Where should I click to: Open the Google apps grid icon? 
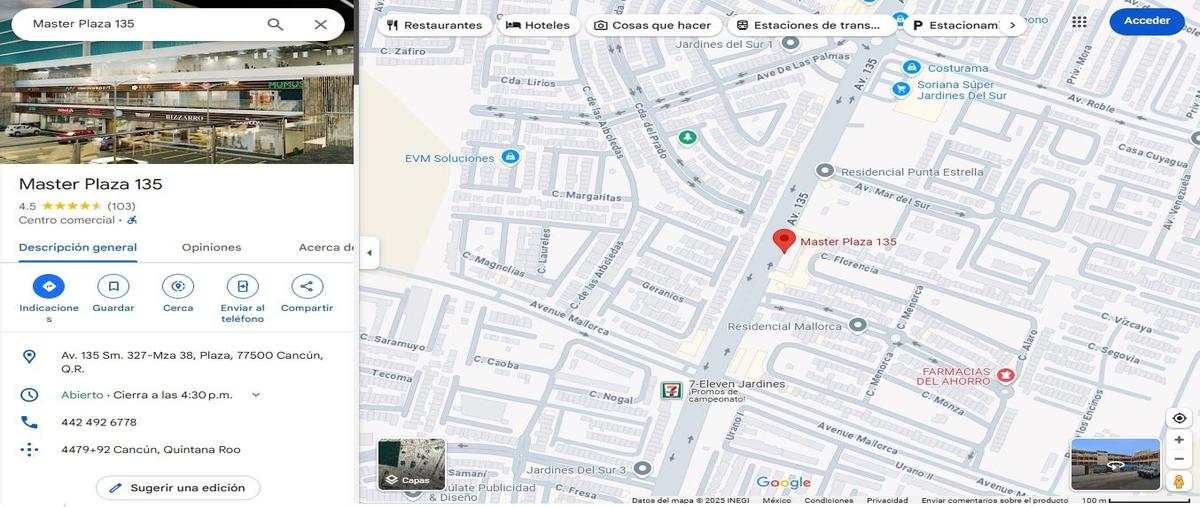(x=1079, y=22)
